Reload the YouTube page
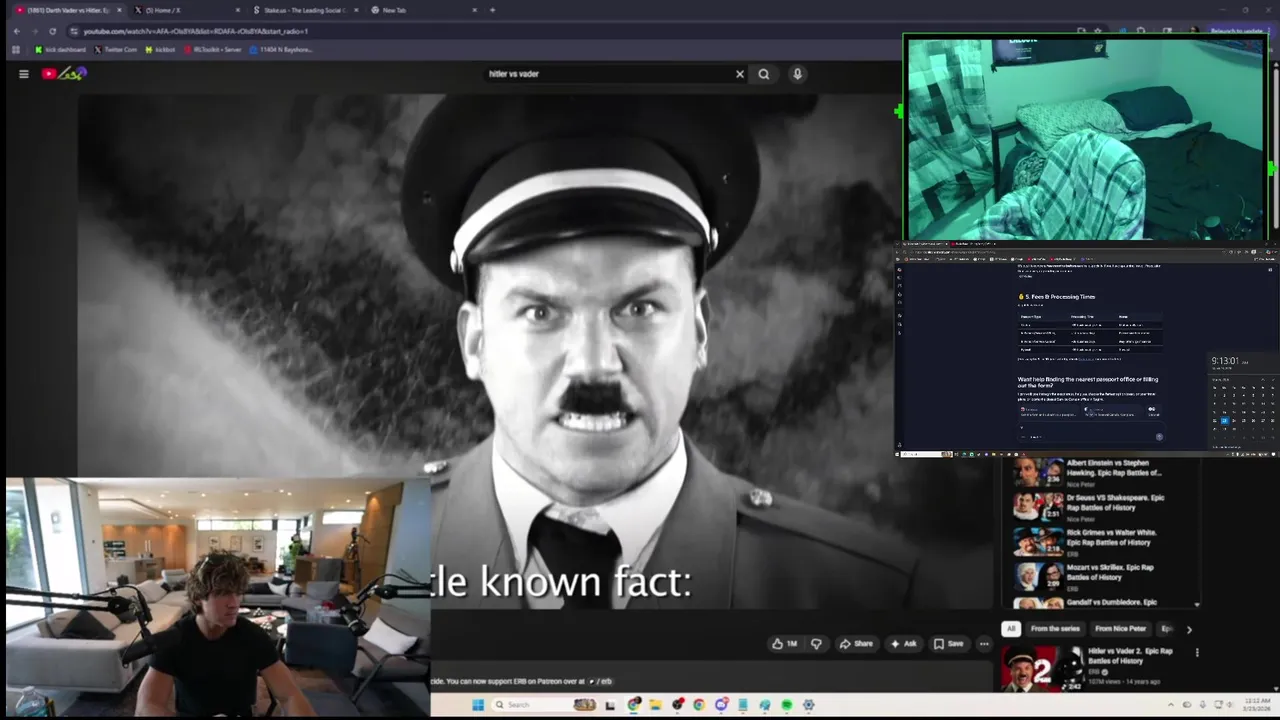The width and height of the screenshot is (1280, 720). 52,31
